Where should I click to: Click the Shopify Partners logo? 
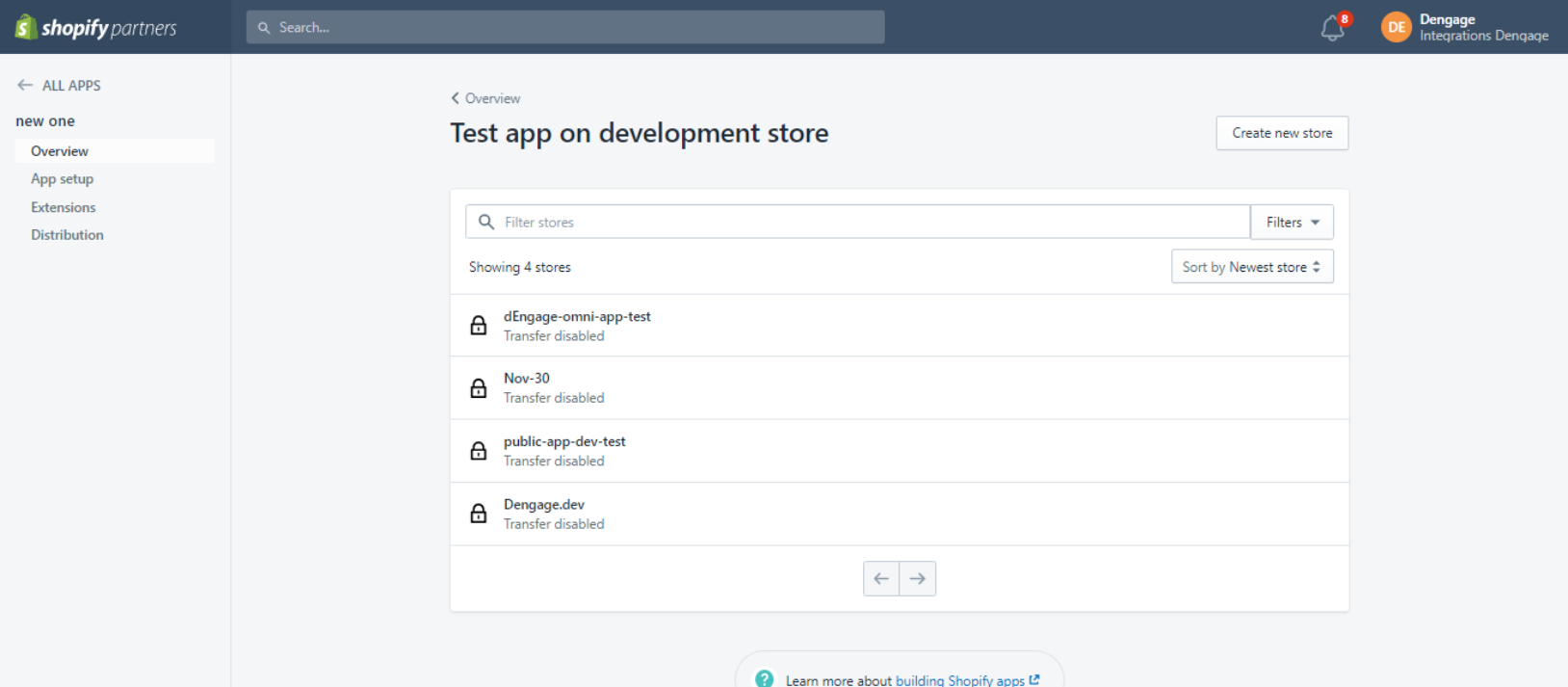click(95, 27)
